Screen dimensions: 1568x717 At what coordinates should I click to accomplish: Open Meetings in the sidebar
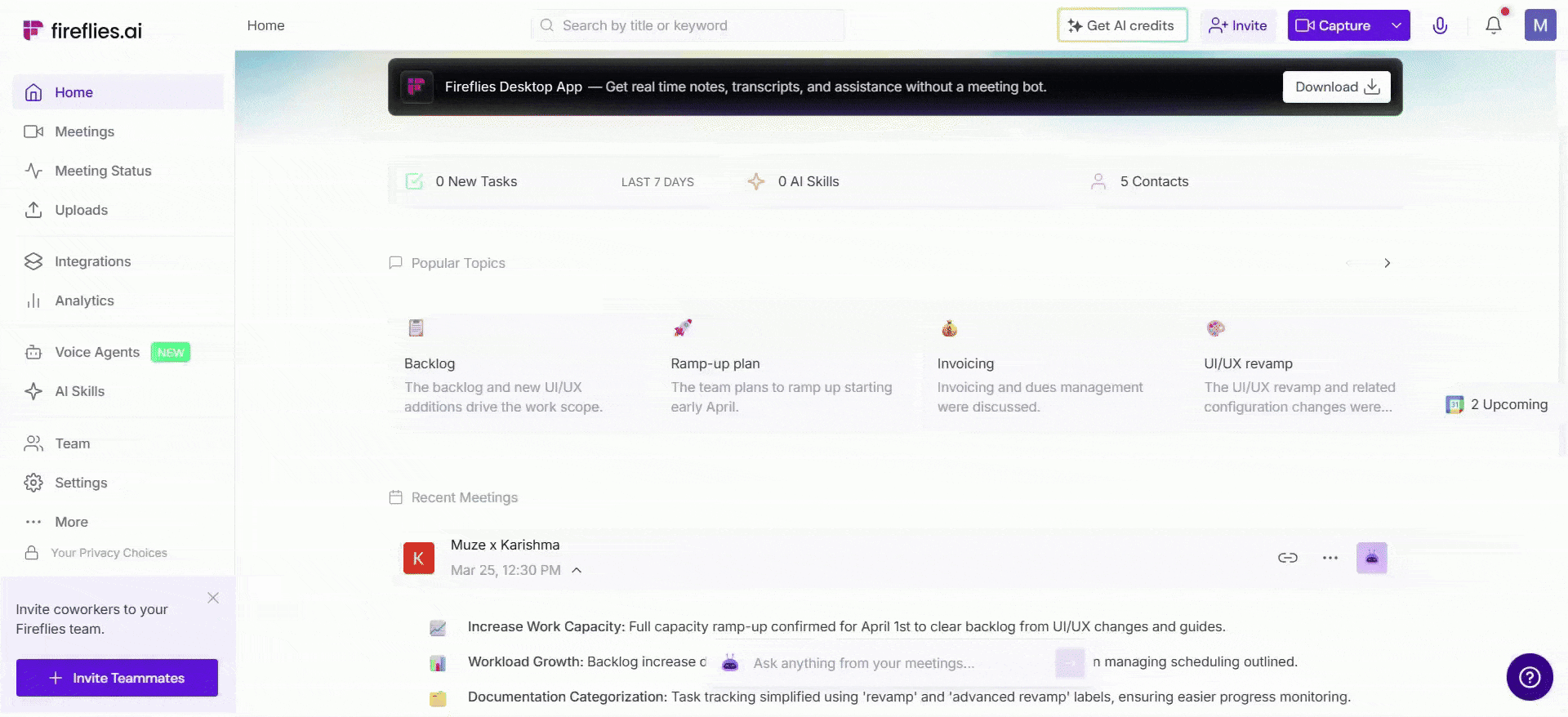pos(118,131)
